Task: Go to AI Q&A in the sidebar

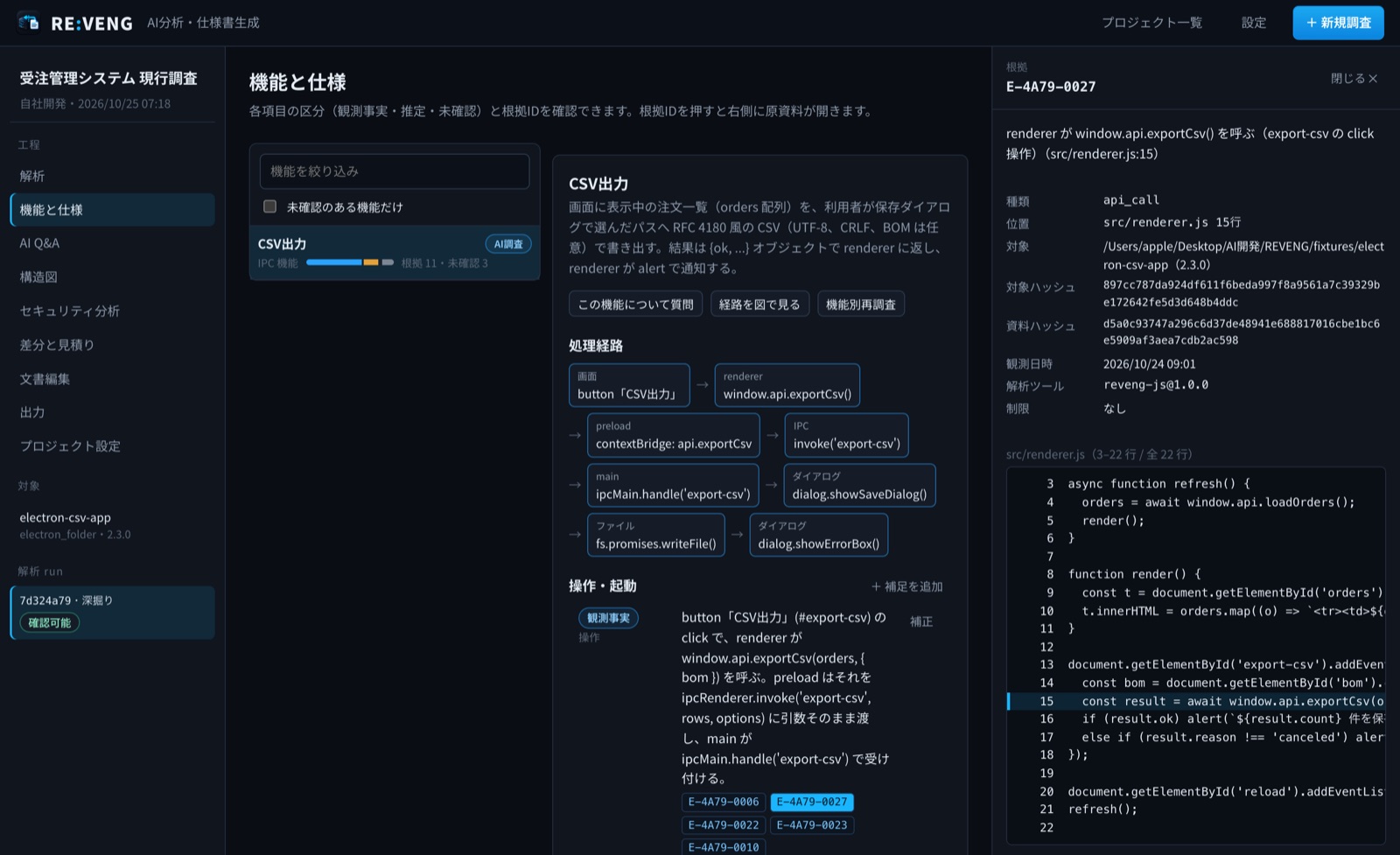Action: [112, 243]
